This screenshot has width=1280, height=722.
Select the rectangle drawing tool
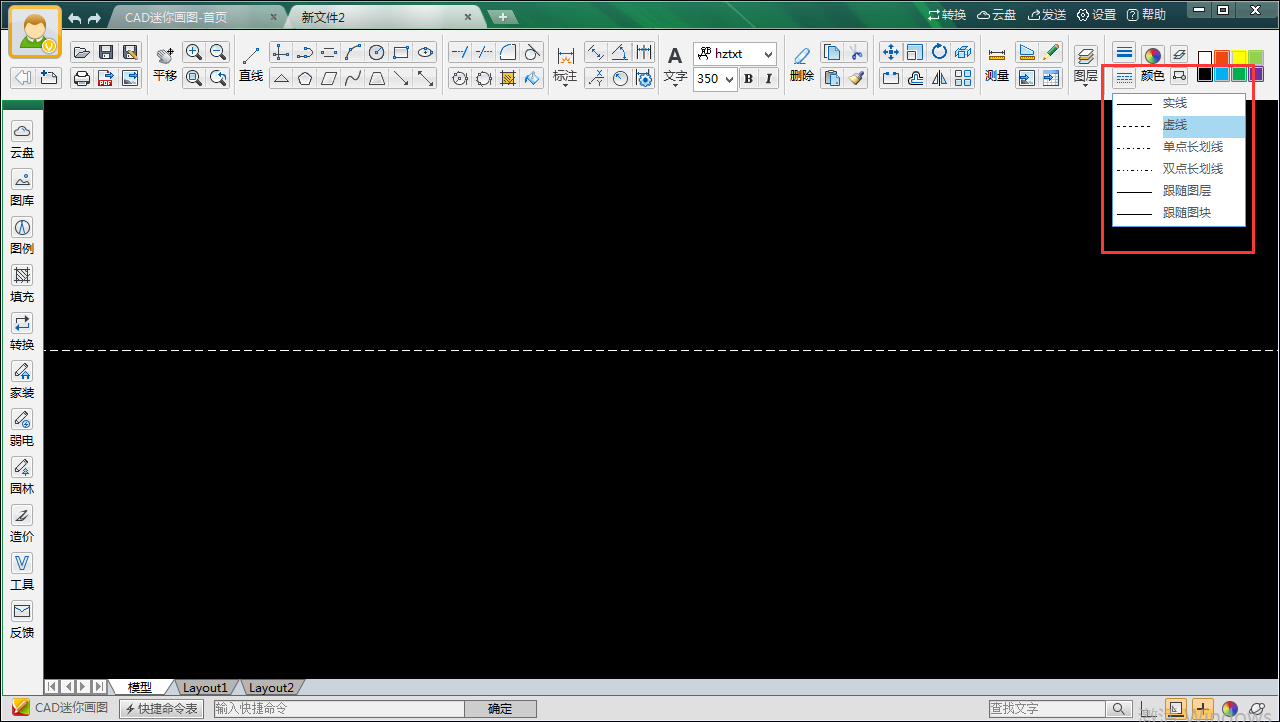click(401, 52)
